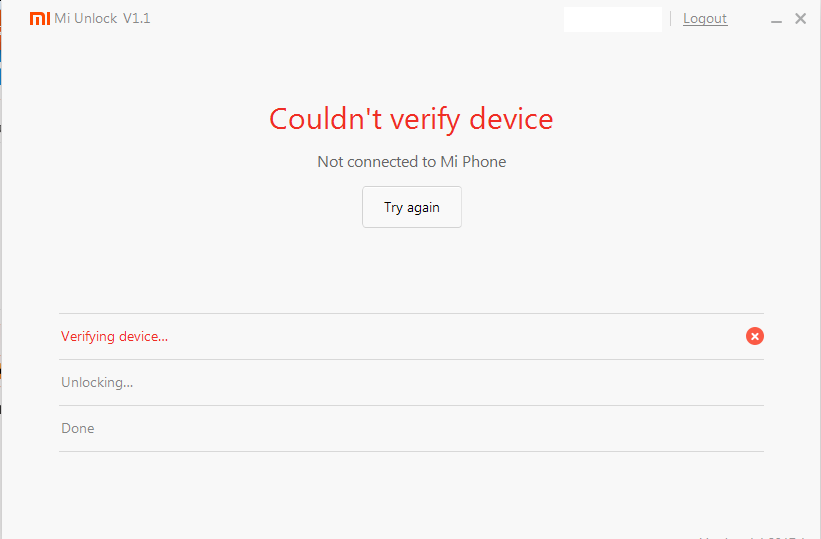This screenshot has width=821, height=539.
Task: Click the Logout link
Action: click(705, 19)
